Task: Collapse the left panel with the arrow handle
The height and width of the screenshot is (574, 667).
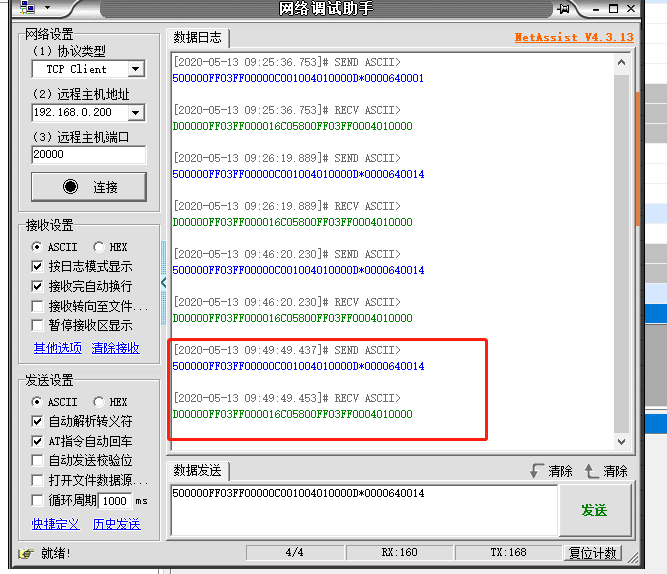Action: pos(164,282)
